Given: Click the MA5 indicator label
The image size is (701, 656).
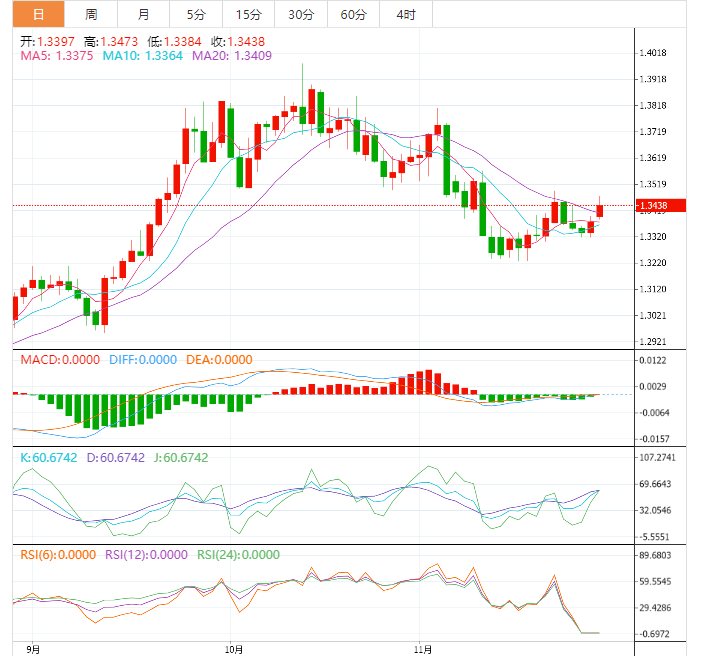Looking at the screenshot, I should click(x=57, y=57).
